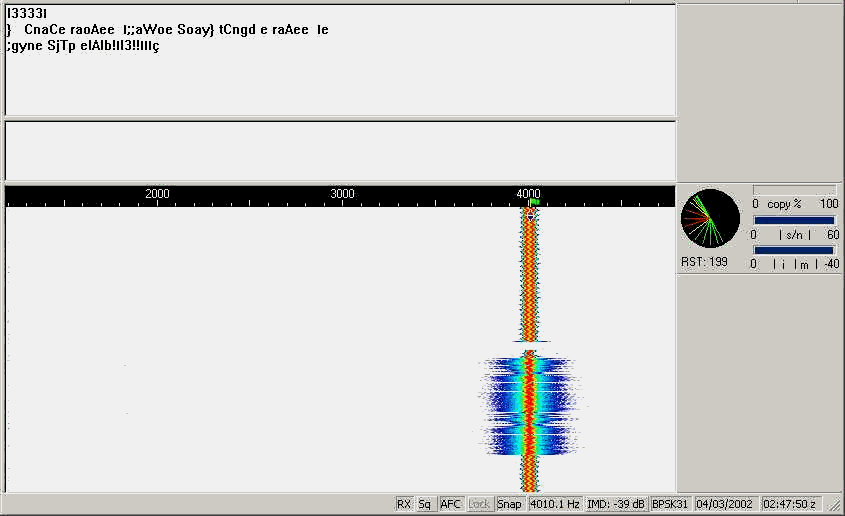Click inside the empty transmit text pane
845x516 pixels.
coord(340,150)
